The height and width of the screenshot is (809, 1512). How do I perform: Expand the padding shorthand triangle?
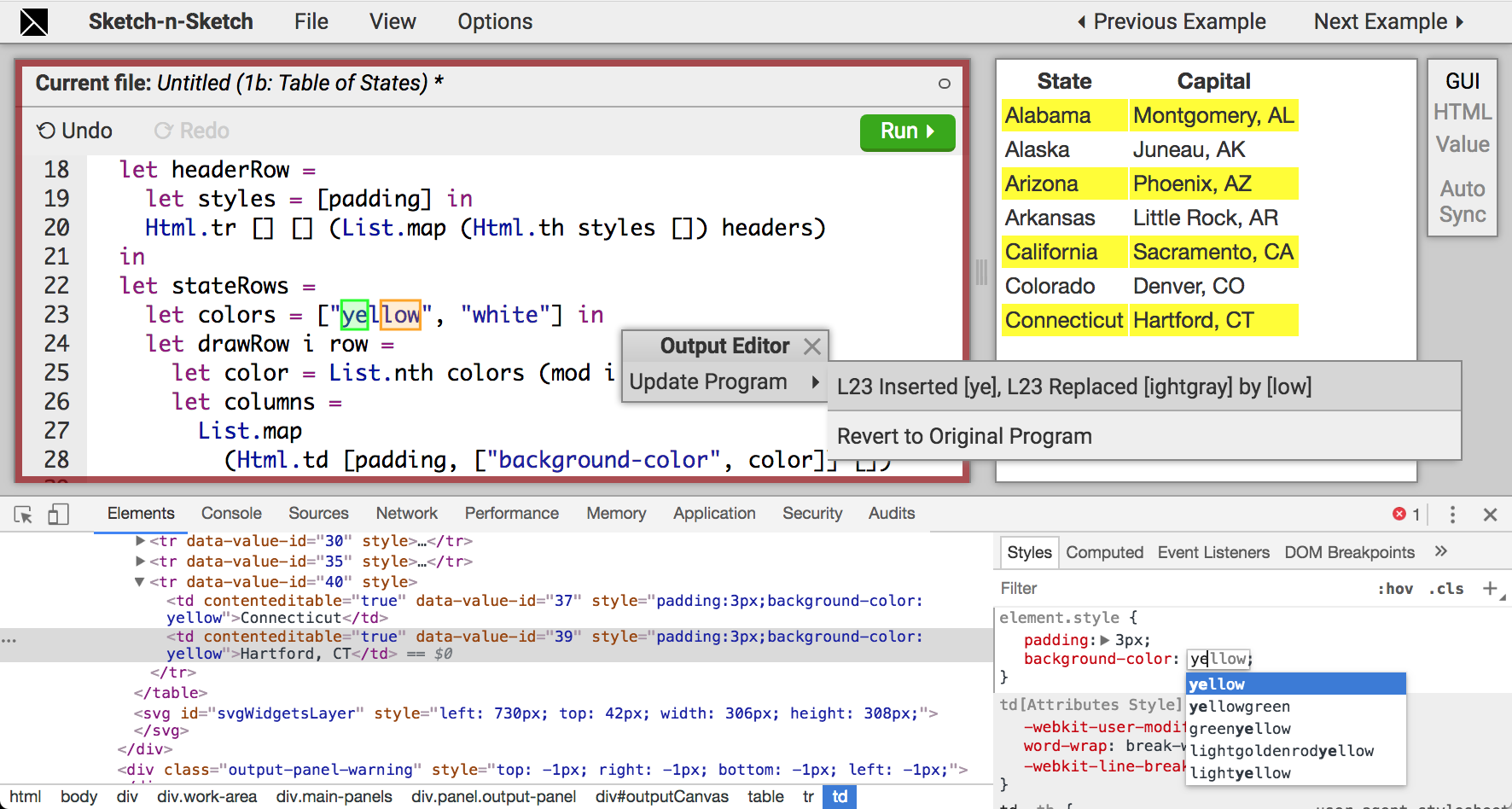click(1105, 640)
